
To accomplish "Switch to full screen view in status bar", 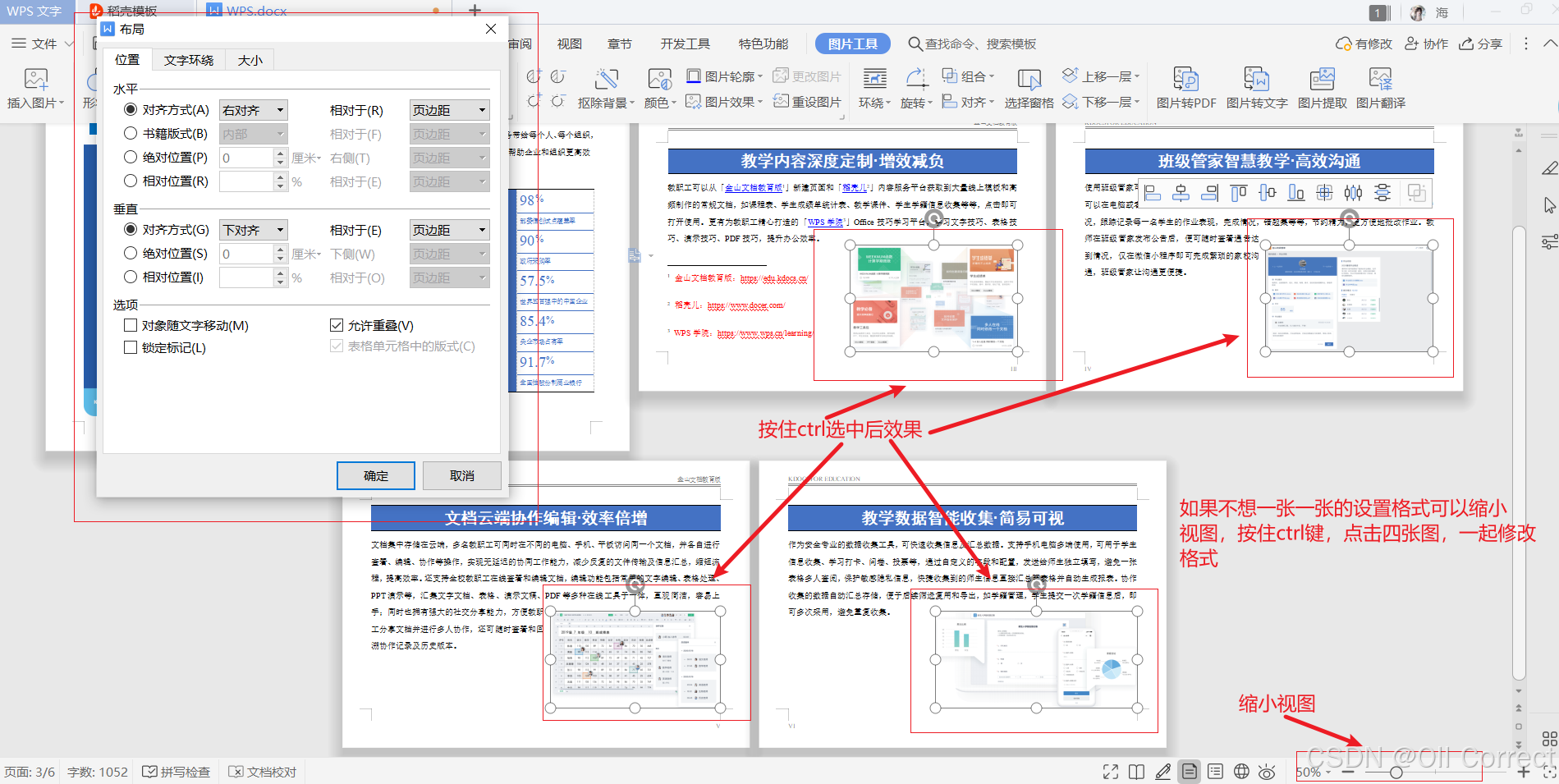I will click(1111, 772).
